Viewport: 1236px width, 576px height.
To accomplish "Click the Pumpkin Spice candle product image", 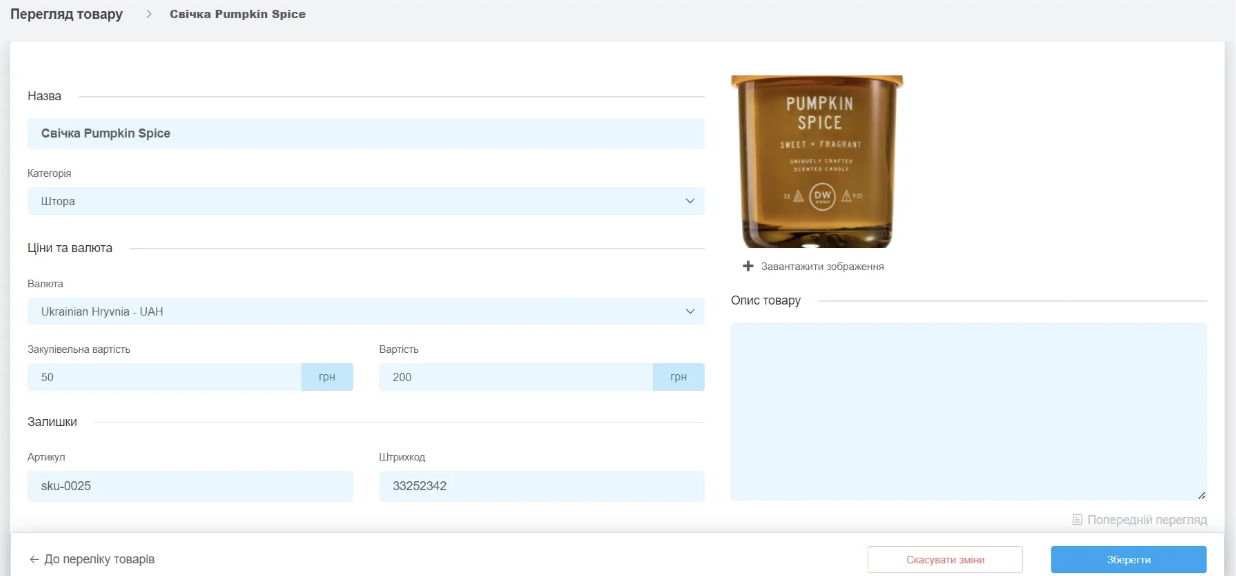I will [x=817, y=161].
